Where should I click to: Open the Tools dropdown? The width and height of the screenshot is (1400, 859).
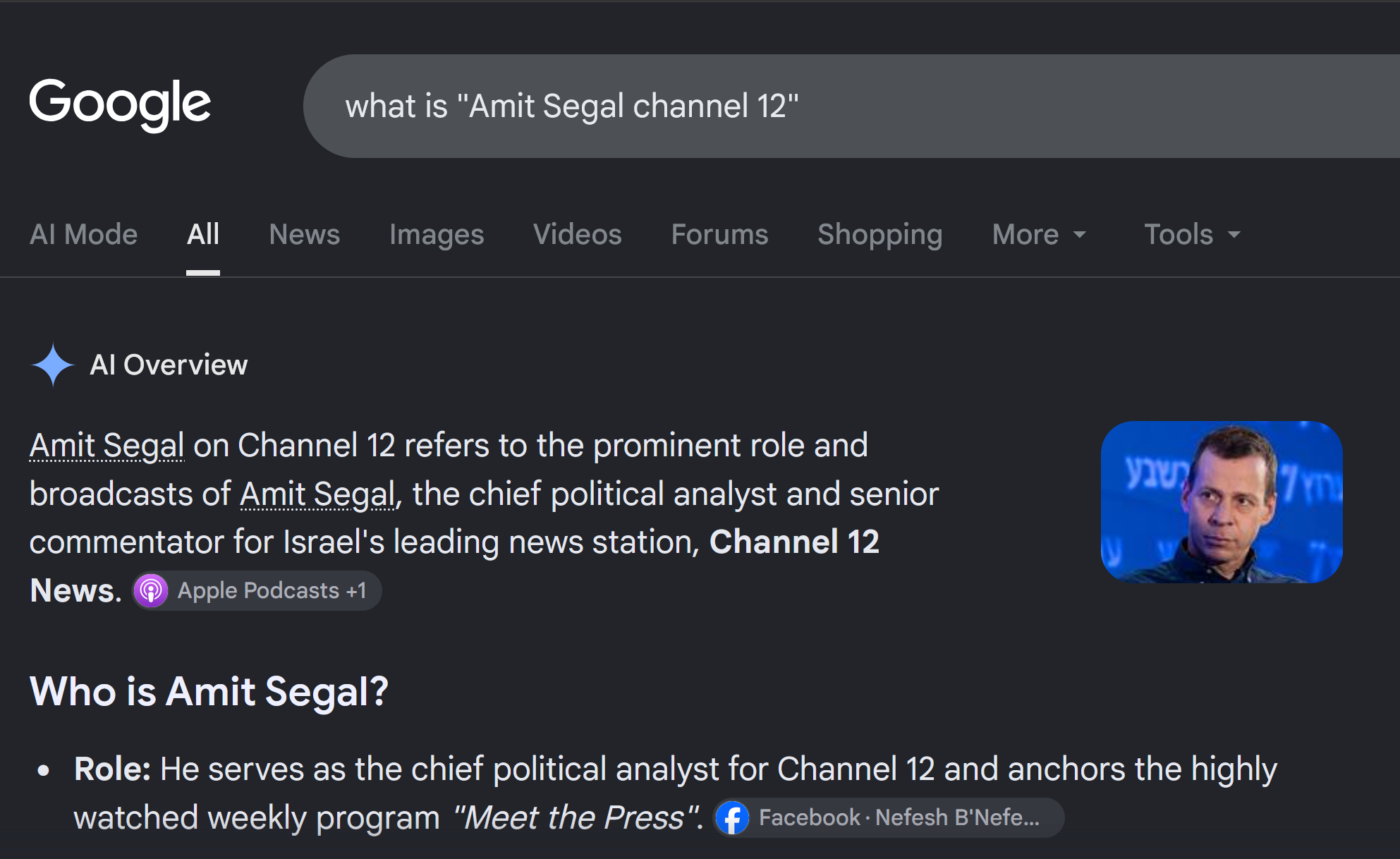pos(1192,234)
